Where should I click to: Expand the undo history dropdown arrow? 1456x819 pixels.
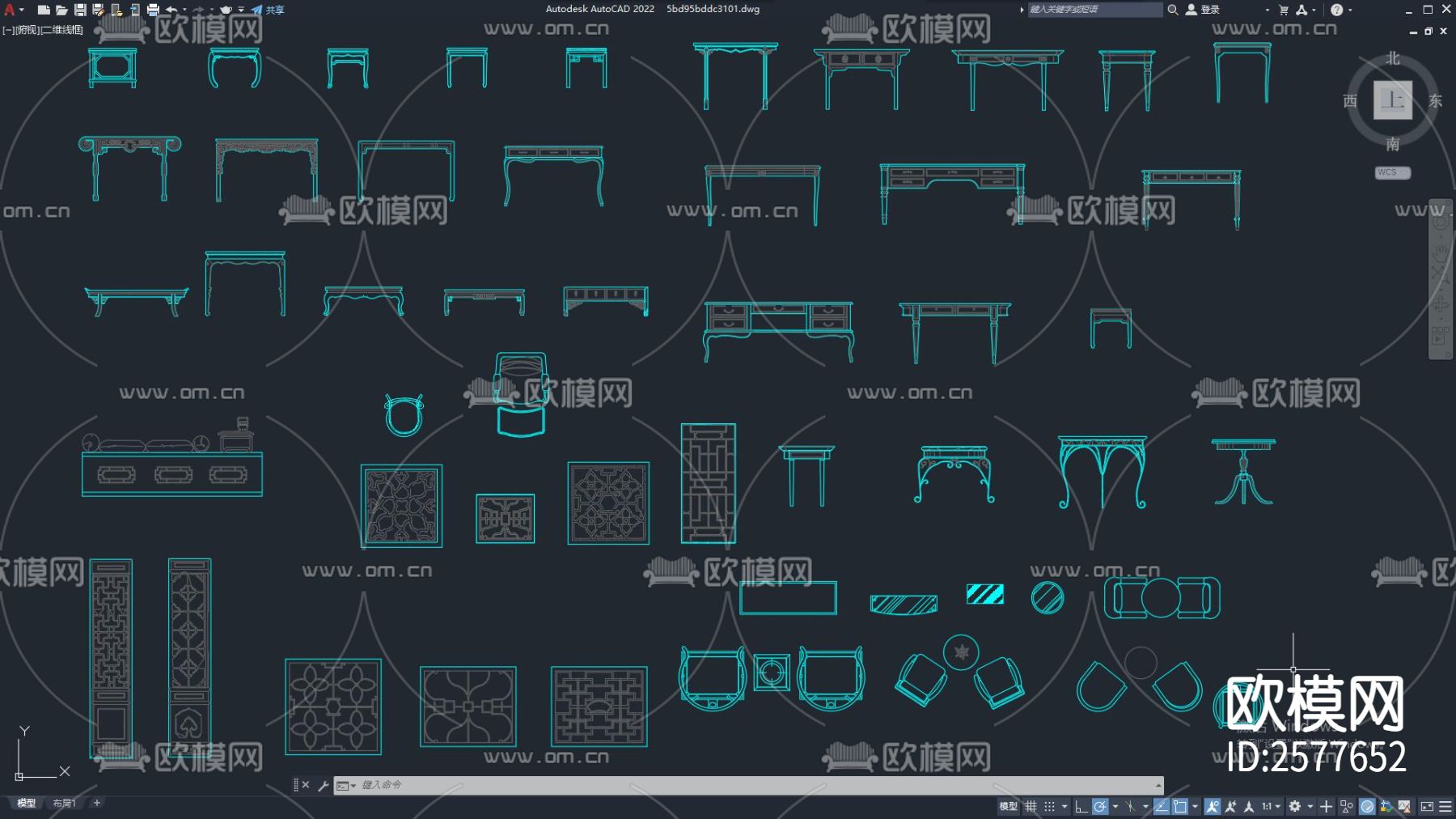coord(184,10)
